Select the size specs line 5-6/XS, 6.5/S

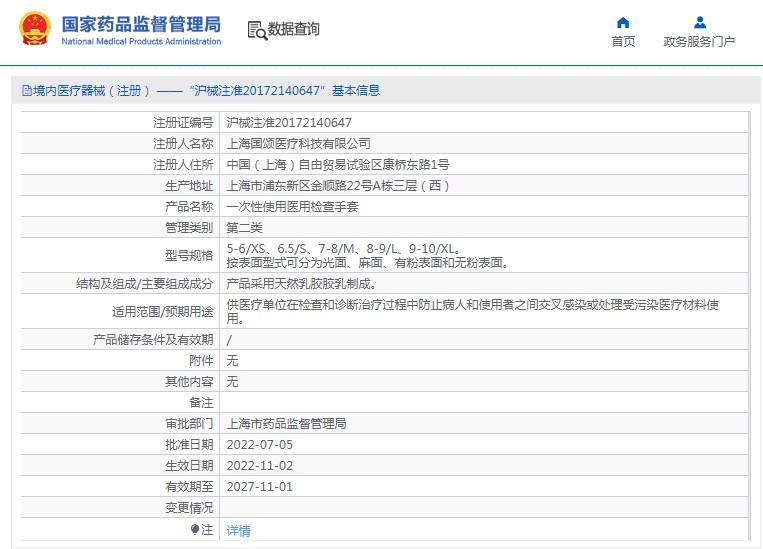pyautogui.click(x=344, y=249)
